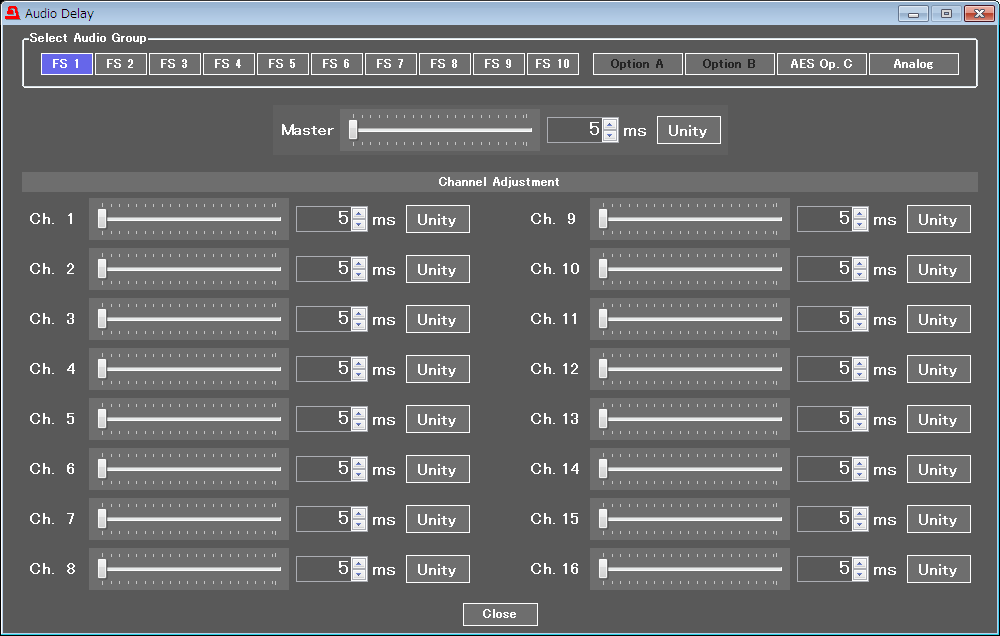The width and height of the screenshot is (1000, 636).
Task: Decrease Ch. 1 delay with down spinner arrow
Action: (359, 225)
